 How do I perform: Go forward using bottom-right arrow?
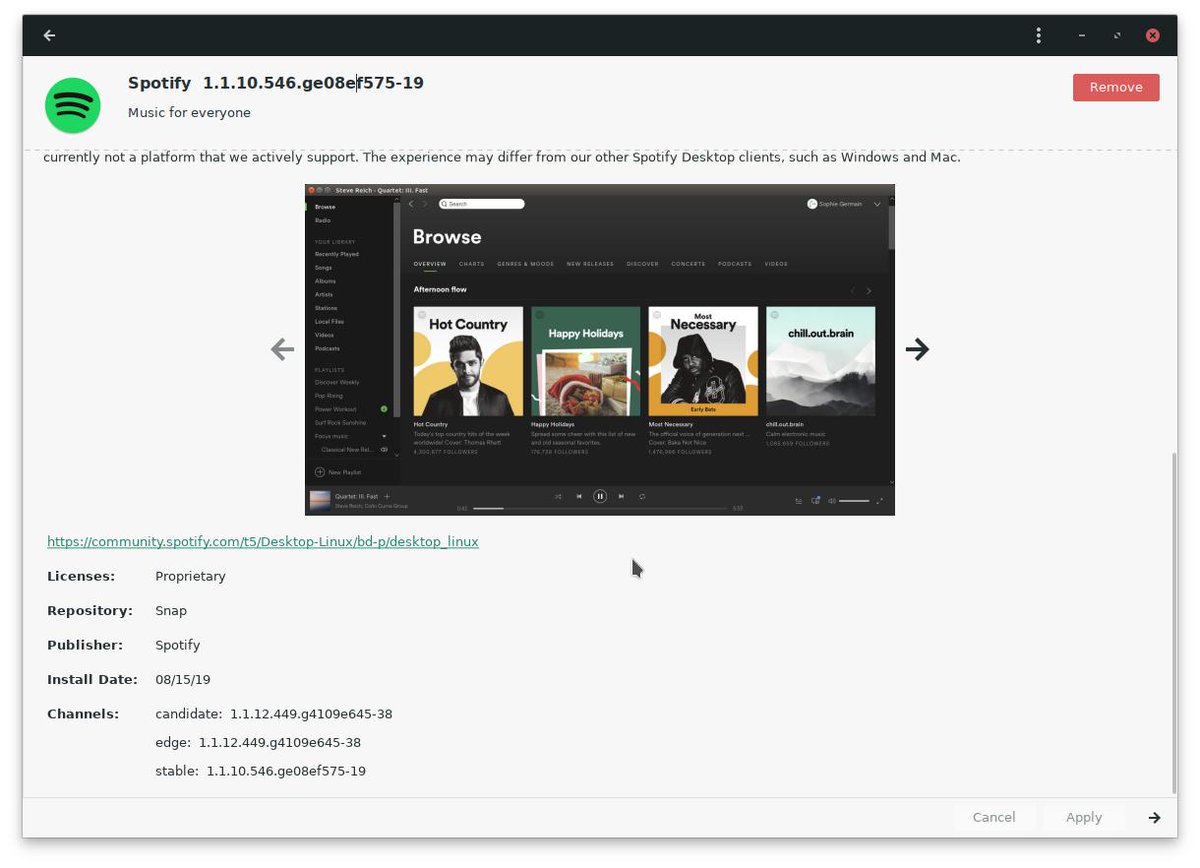pos(1154,817)
